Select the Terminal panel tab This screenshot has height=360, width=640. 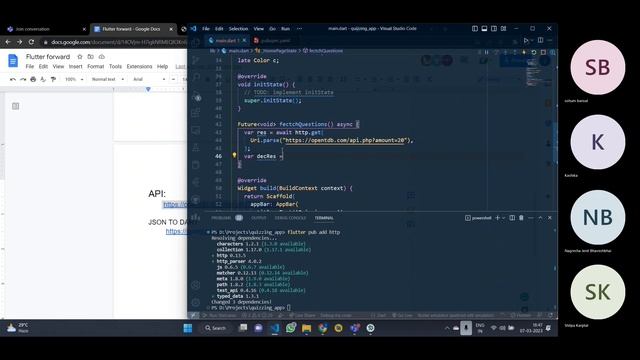pos(324,218)
